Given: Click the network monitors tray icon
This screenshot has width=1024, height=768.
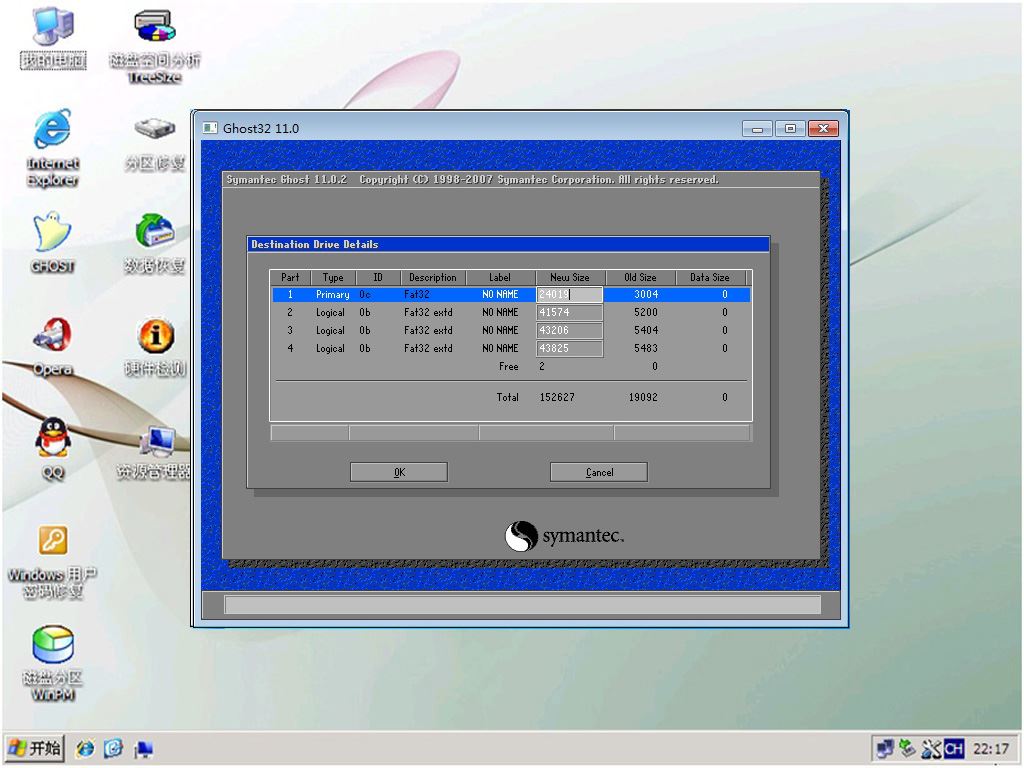Looking at the screenshot, I should pos(885,748).
